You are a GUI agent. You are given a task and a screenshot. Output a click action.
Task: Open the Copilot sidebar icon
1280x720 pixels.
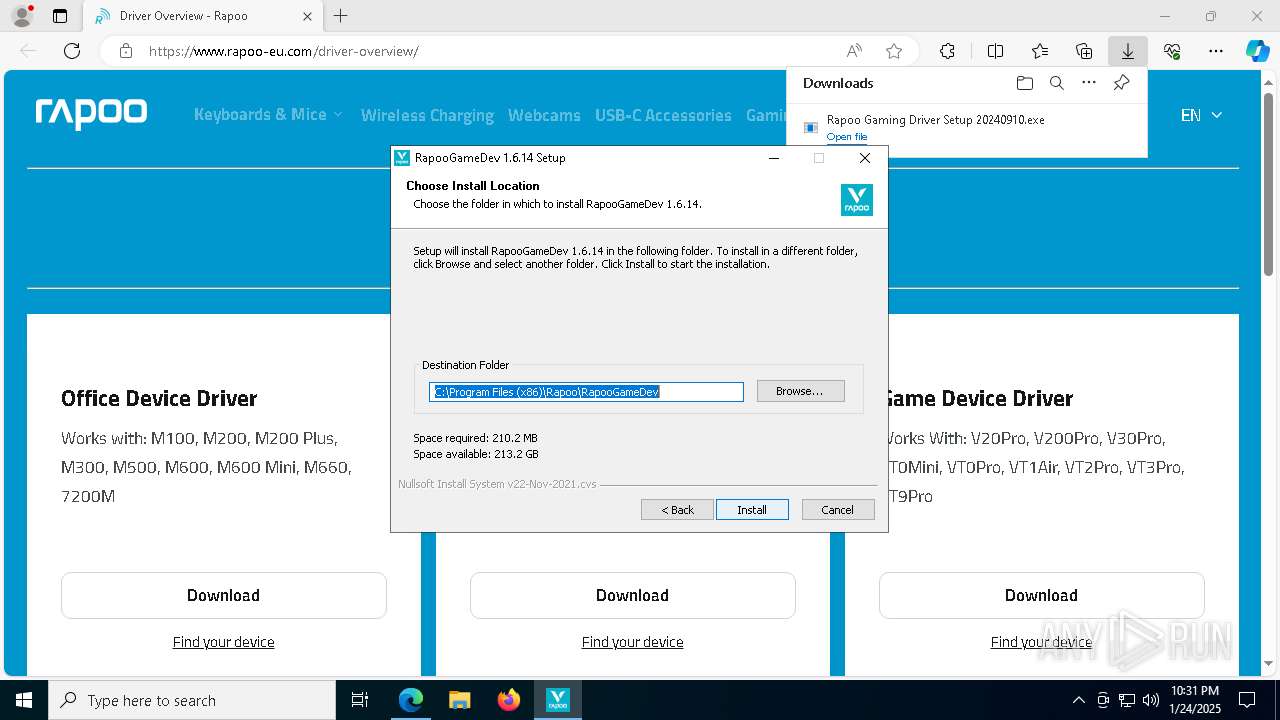tap(1257, 51)
